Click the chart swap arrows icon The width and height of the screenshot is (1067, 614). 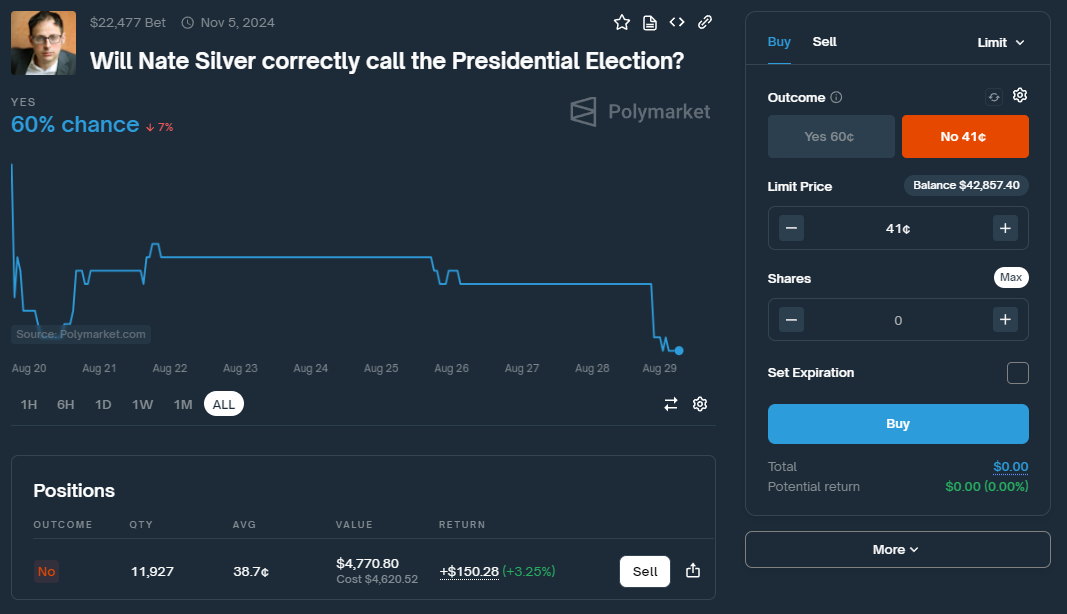671,404
